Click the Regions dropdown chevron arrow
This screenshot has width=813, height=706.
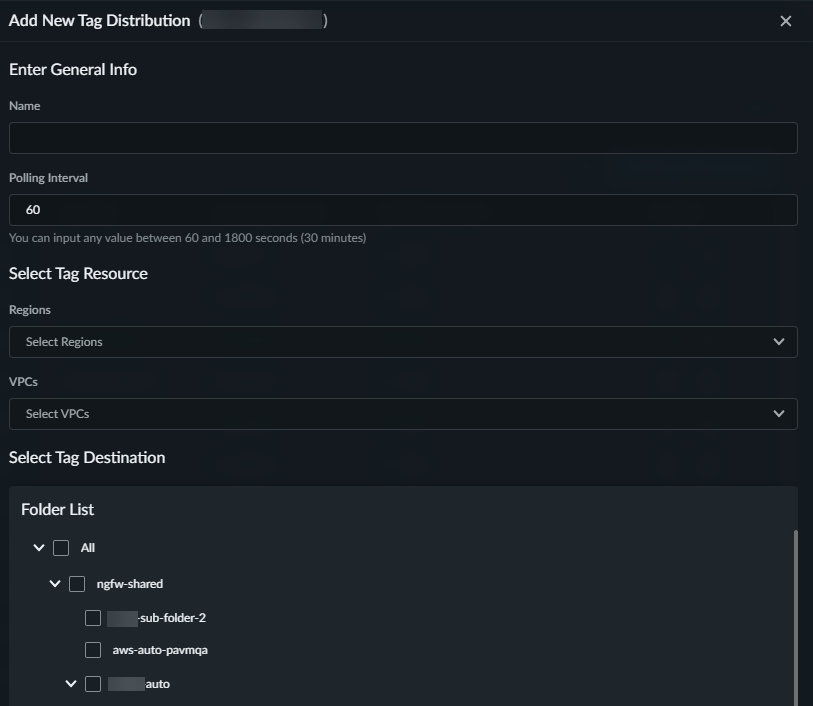coord(779,342)
